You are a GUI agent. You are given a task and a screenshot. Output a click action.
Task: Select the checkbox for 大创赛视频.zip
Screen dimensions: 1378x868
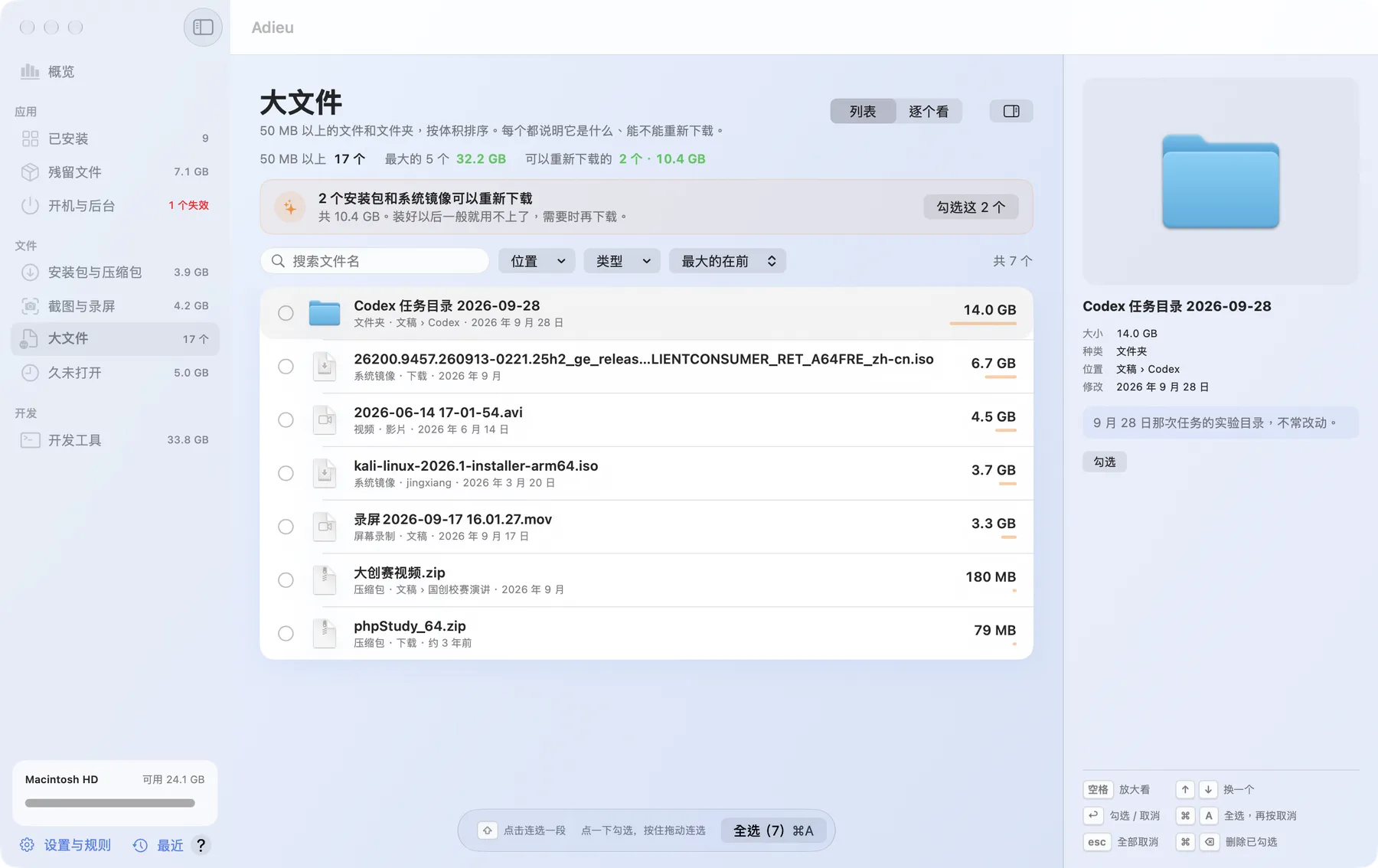pos(286,579)
